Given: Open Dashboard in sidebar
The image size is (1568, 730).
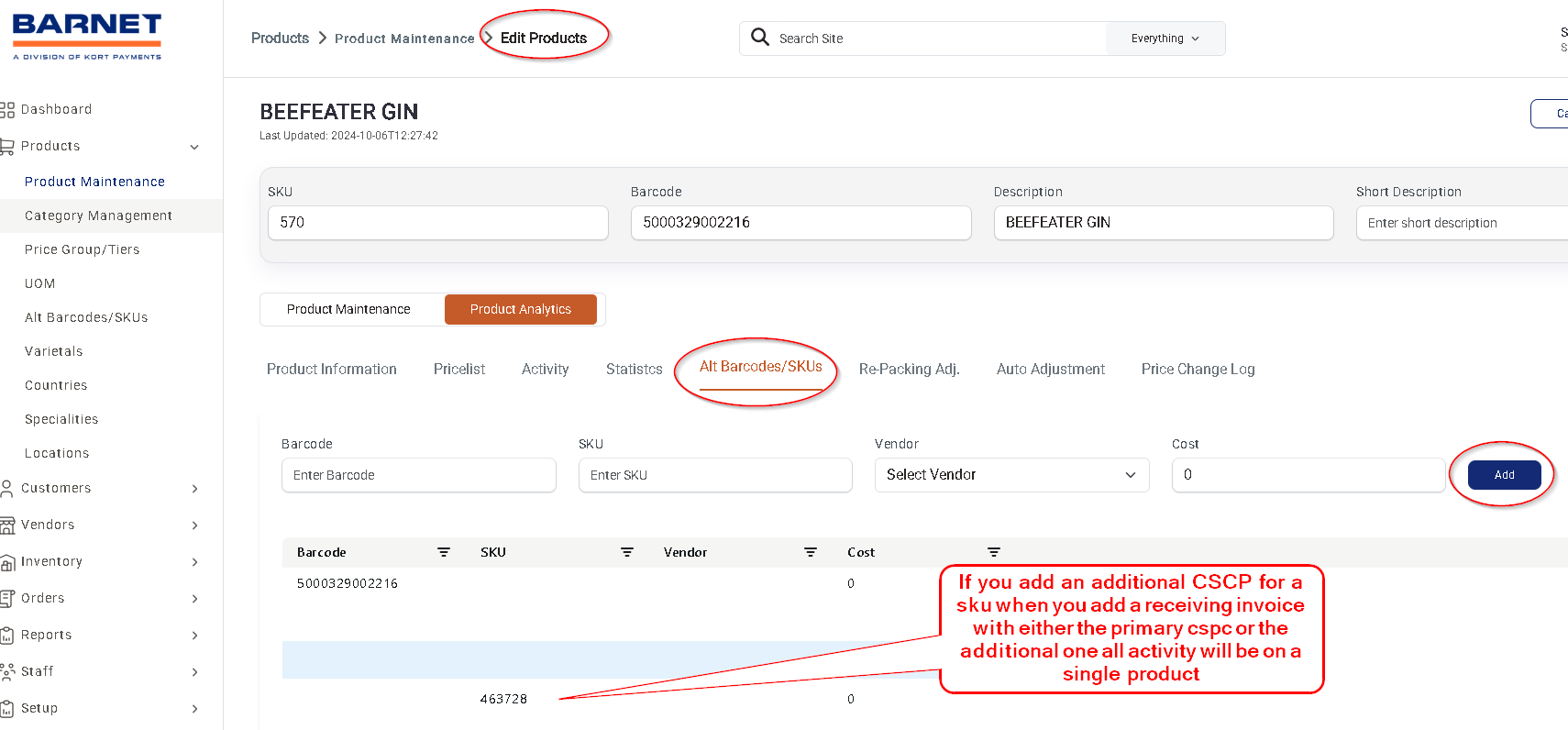Looking at the screenshot, I should click(x=57, y=109).
